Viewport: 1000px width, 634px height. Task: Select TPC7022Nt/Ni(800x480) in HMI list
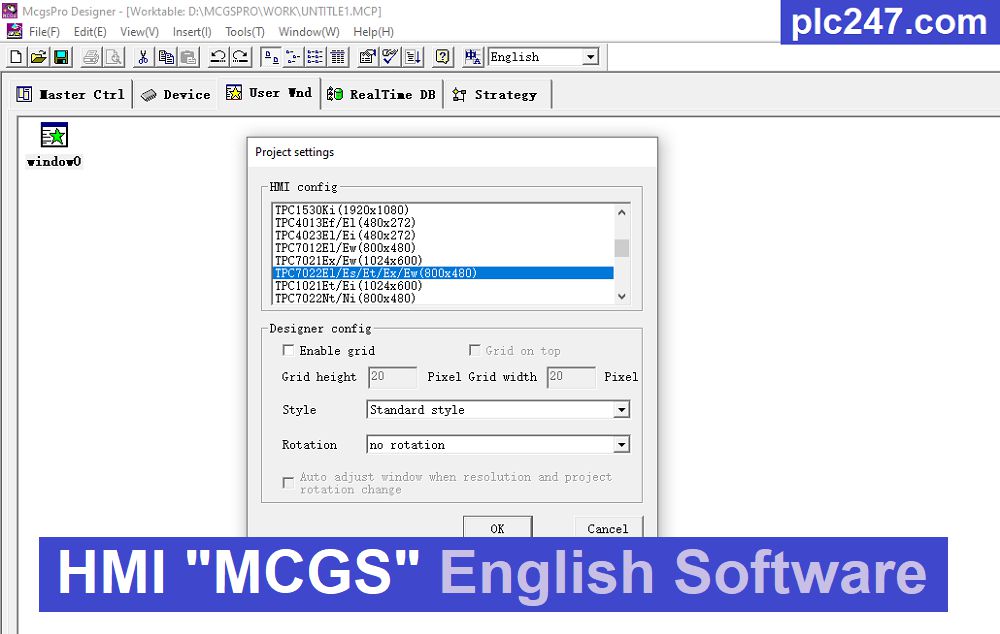coord(443,298)
